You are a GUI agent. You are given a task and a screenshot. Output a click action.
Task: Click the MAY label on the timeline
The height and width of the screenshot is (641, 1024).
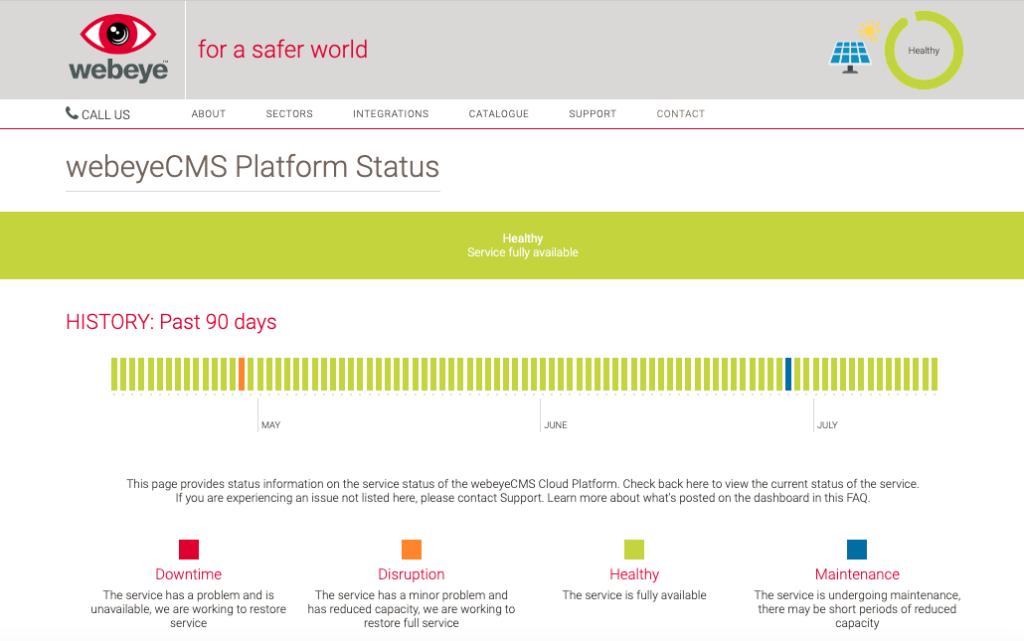tap(271, 425)
